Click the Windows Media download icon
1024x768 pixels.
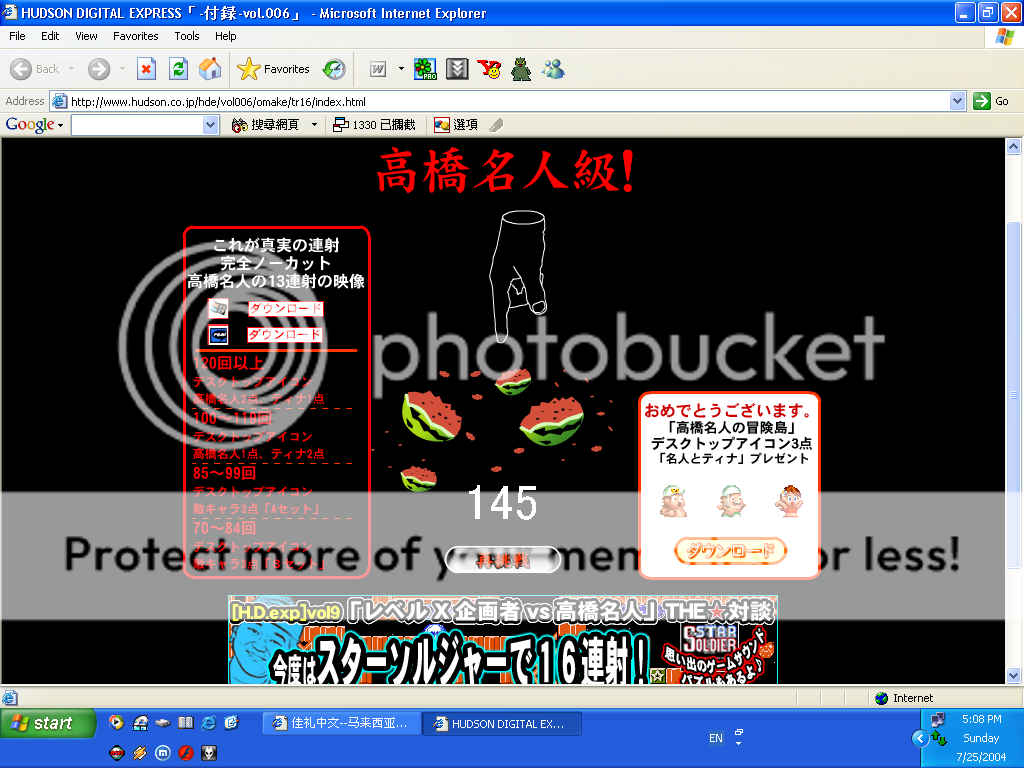click(218, 308)
